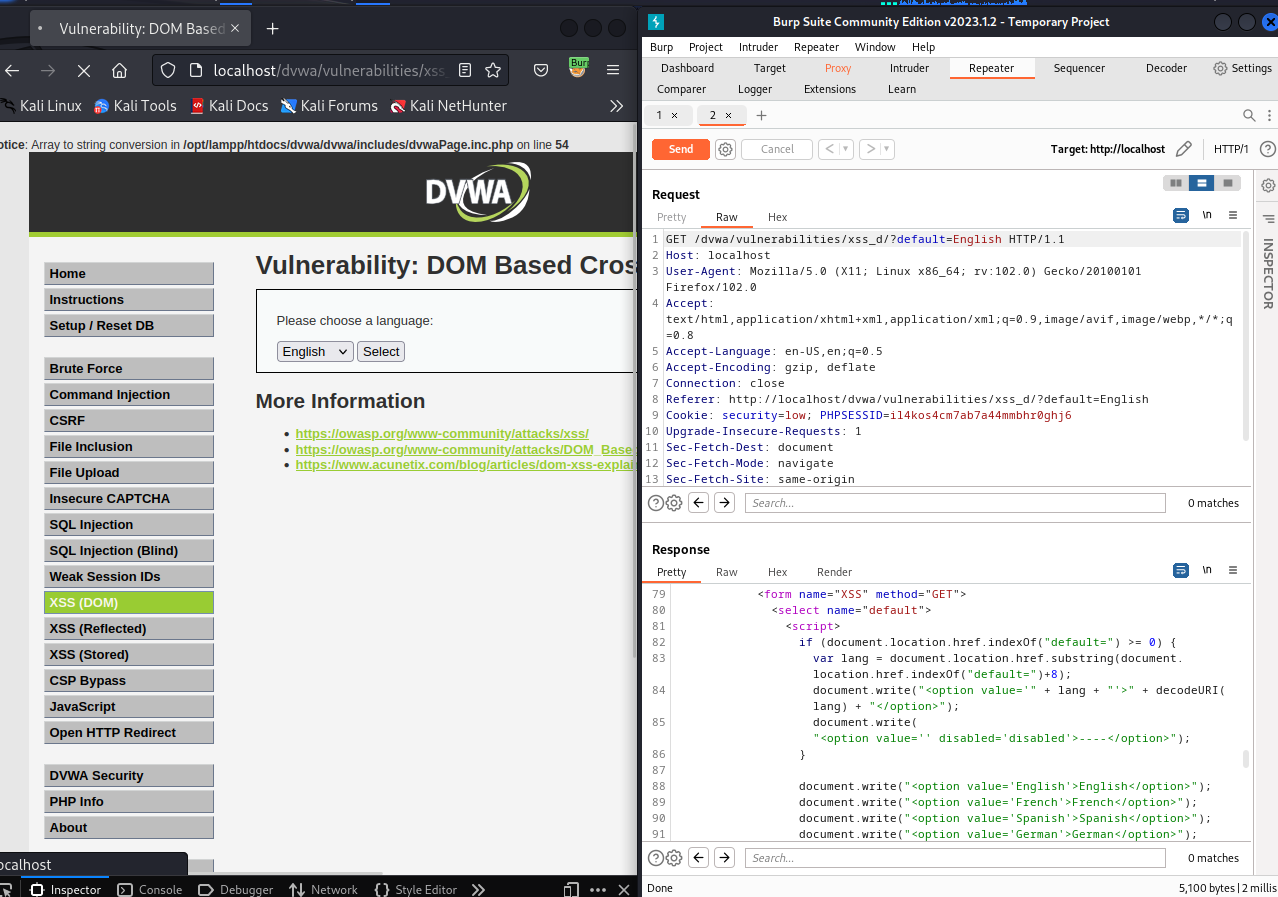Open the English language dropdown
The width and height of the screenshot is (1278, 897).
[315, 351]
